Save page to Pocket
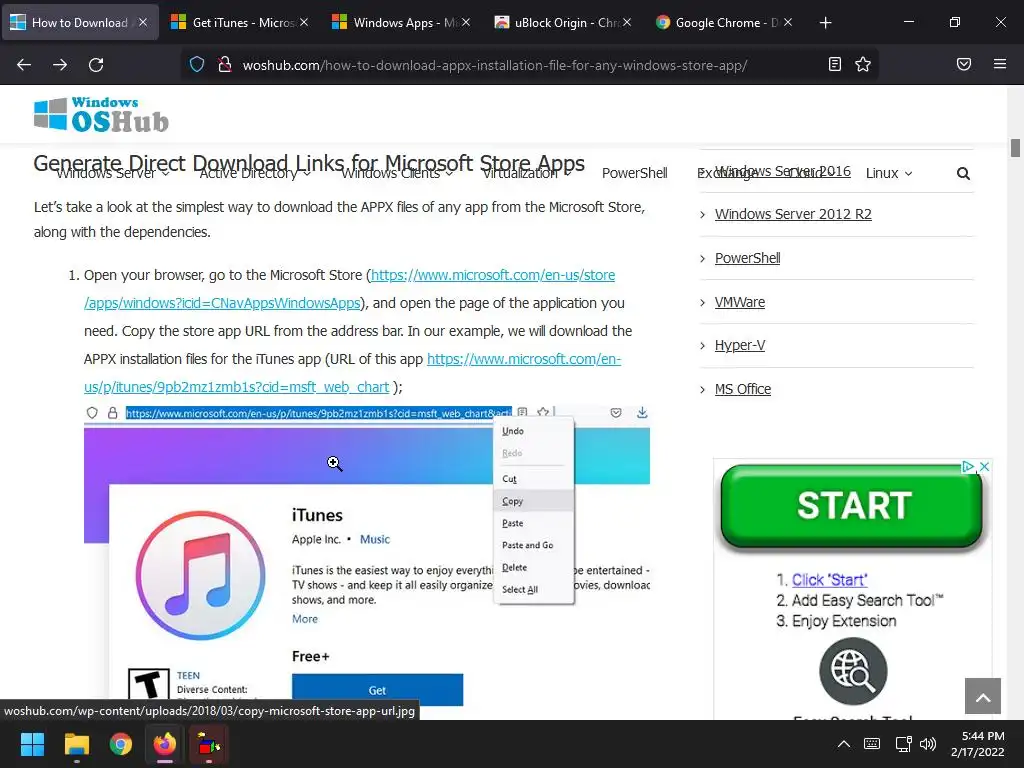This screenshot has width=1024, height=768. tap(964, 64)
